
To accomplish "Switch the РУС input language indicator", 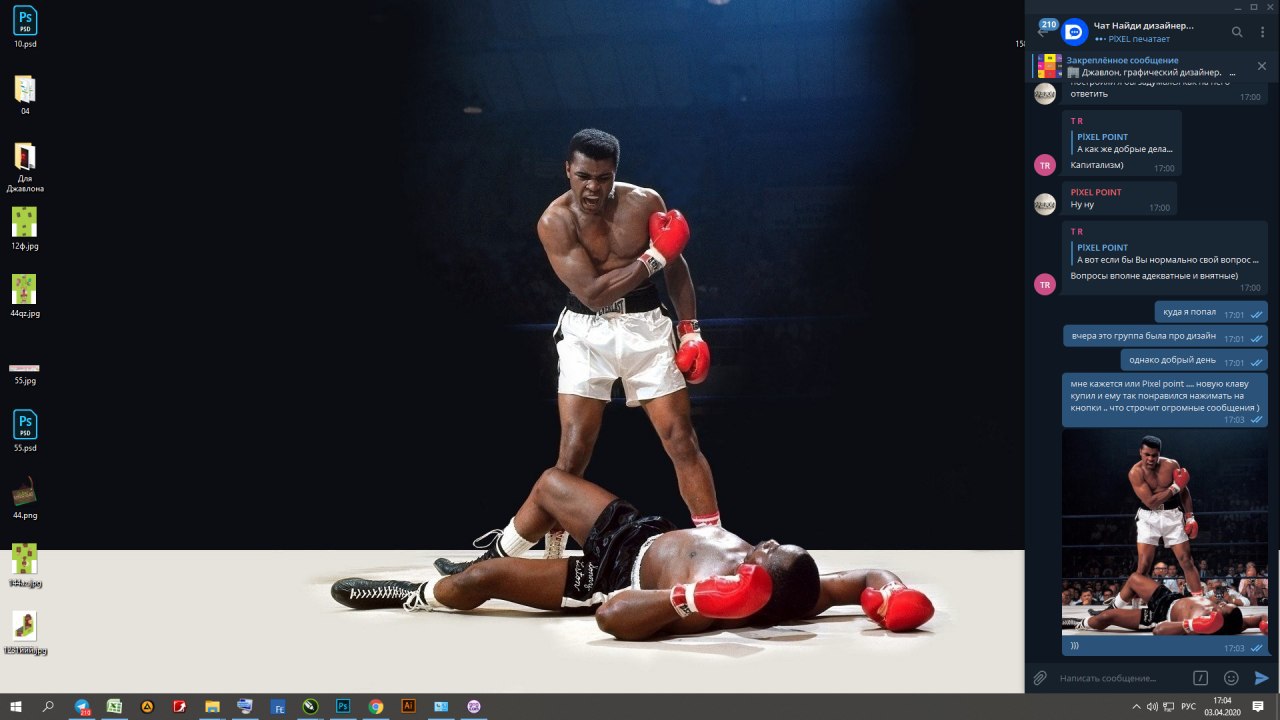I will point(1189,706).
